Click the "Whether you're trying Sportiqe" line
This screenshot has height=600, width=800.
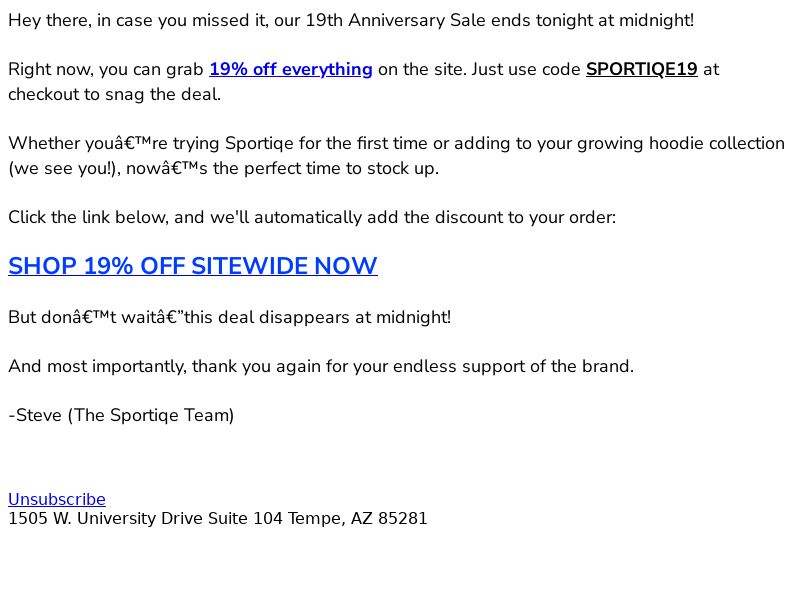(396, 143)
